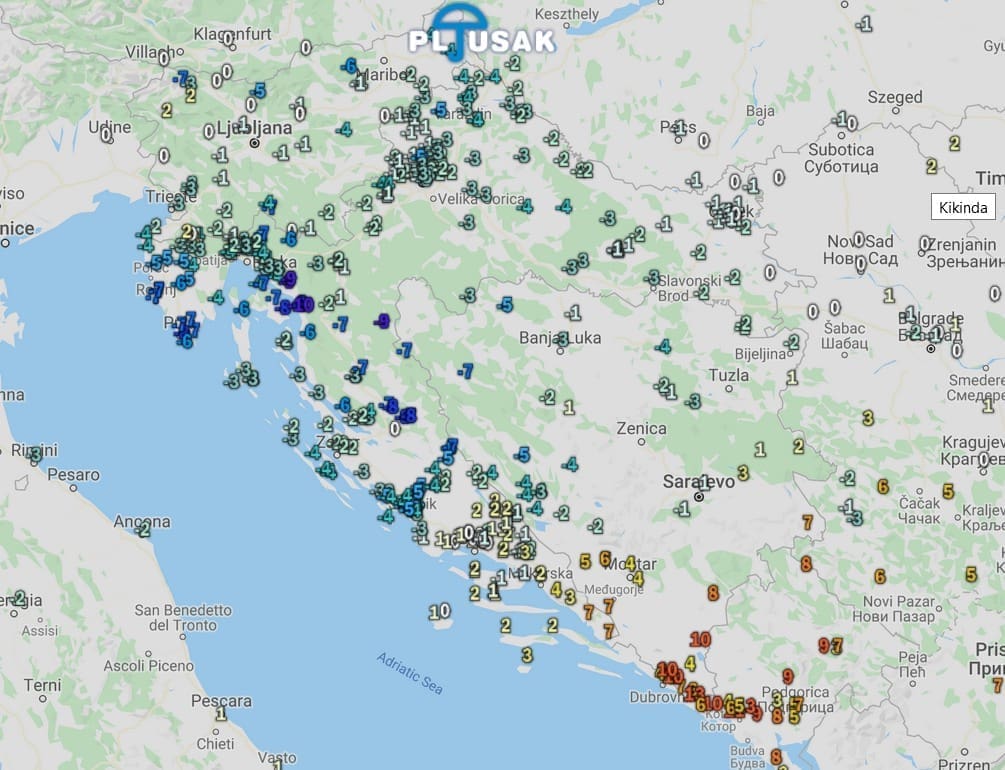The image size is (1005, 770).
Task: Click the San Benedetto del Tronto label
Action: click(183, 617)
